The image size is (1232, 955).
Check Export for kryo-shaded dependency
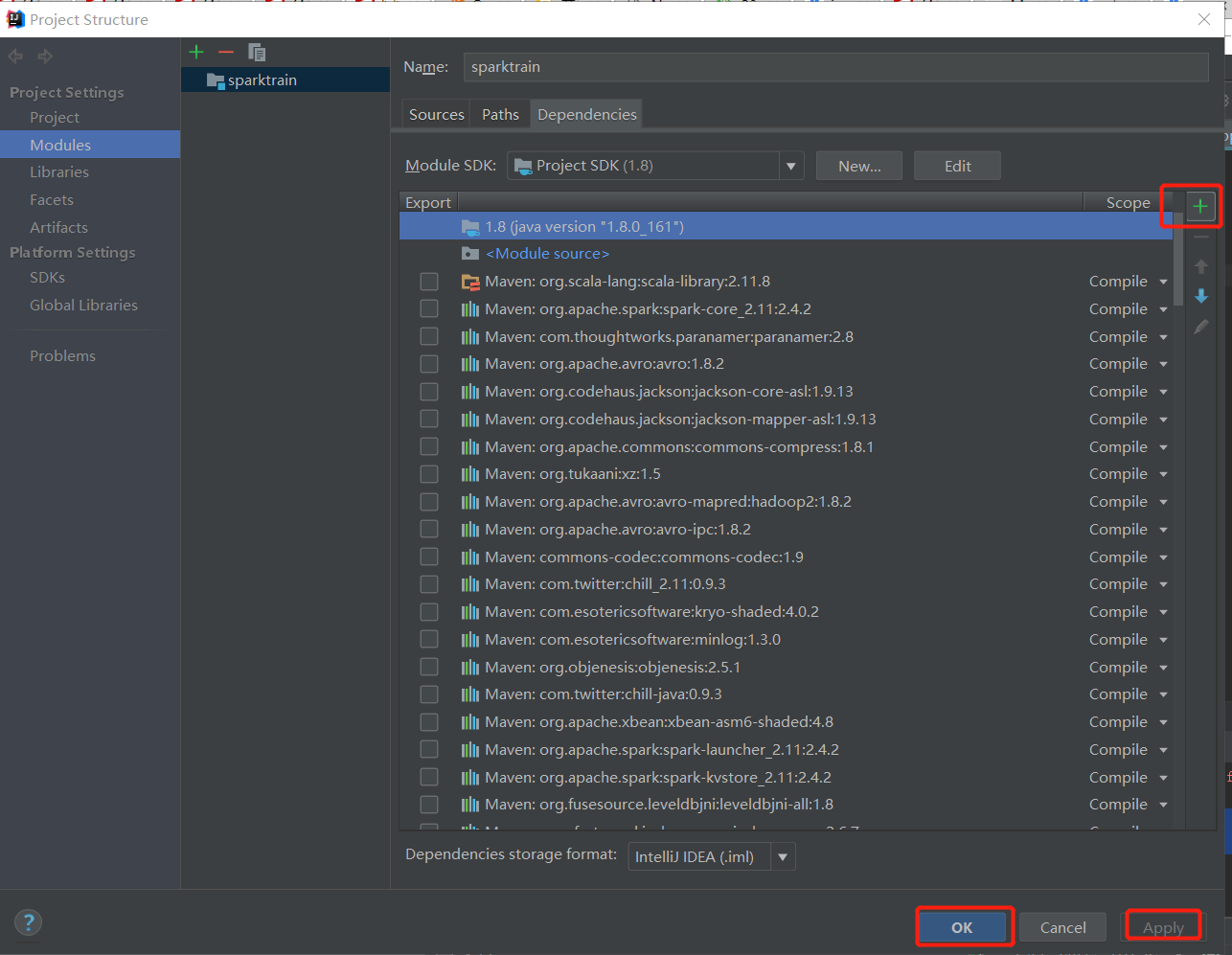(x=429, y=611)
